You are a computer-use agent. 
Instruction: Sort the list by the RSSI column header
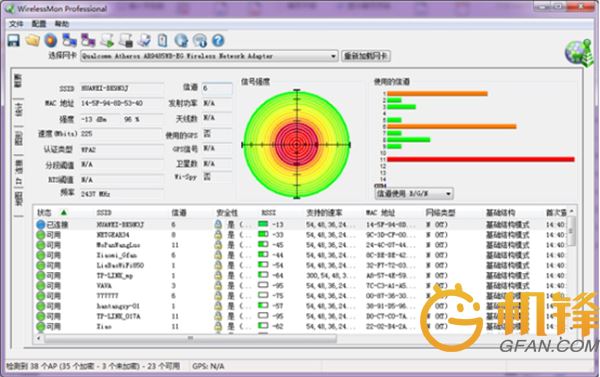pyautogui.click(x=268, y=212)
